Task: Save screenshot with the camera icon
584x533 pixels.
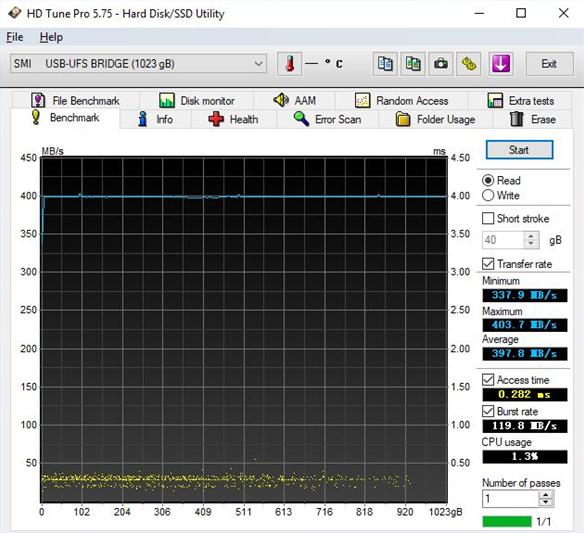Action: tap(441, 64)
